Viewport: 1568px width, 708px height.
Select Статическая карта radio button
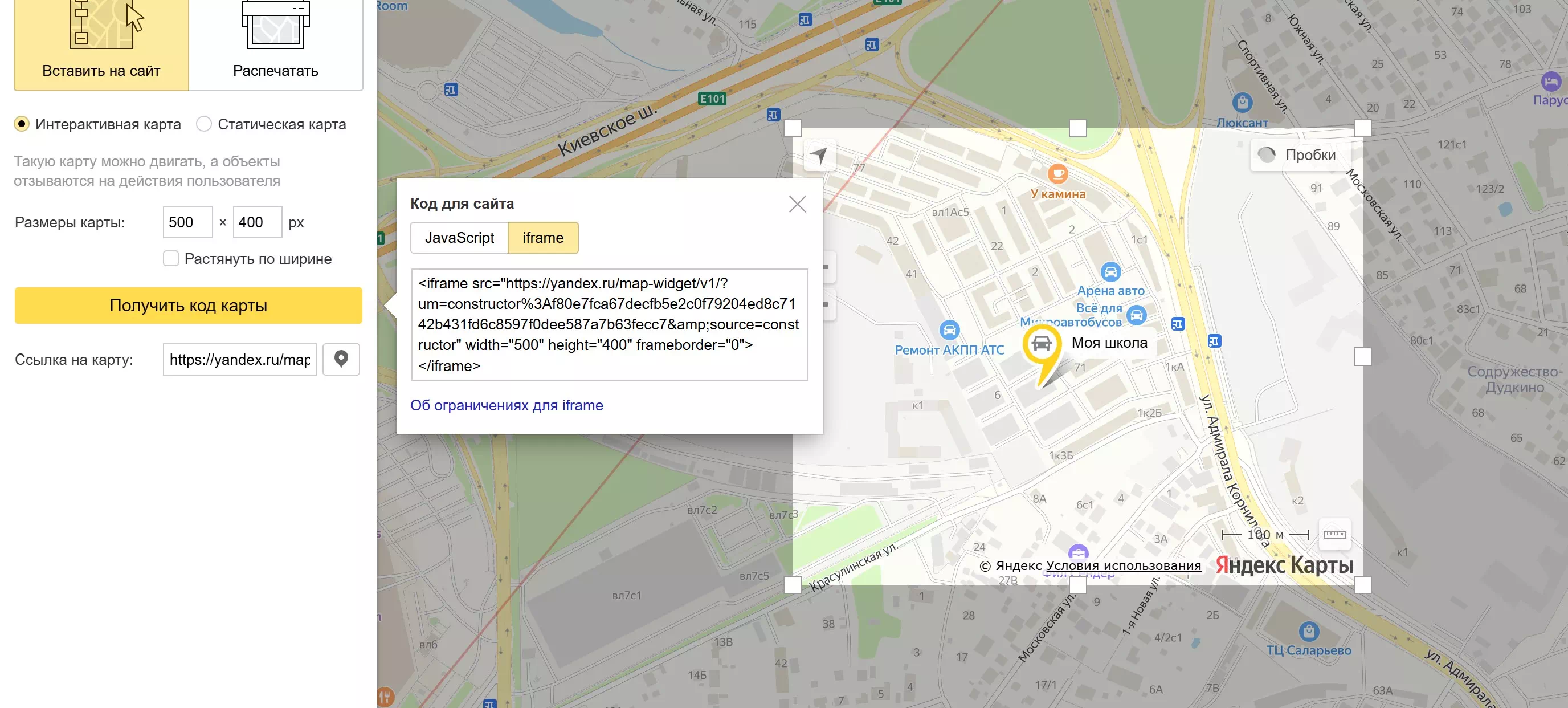(x=204, y=124)
